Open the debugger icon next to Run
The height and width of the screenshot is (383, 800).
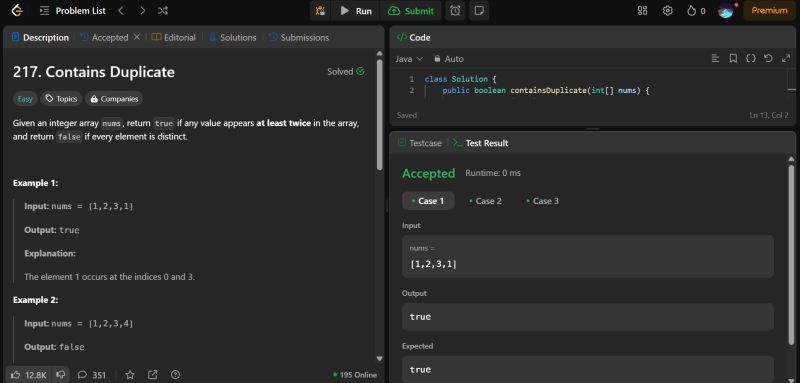320,11
